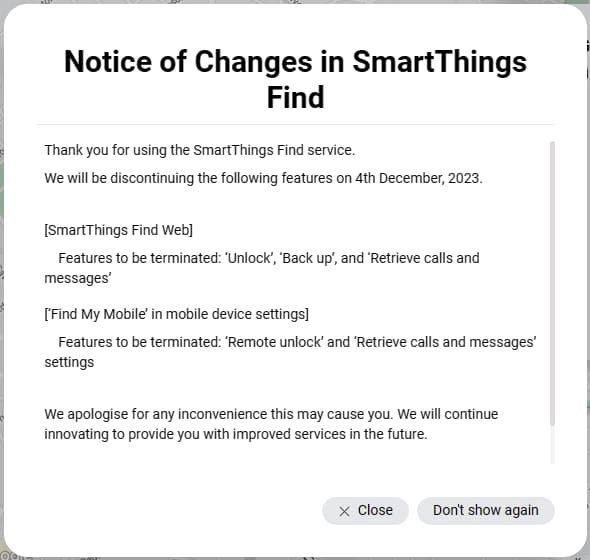Click the notice scrollbar thumb

pos(552,283)
